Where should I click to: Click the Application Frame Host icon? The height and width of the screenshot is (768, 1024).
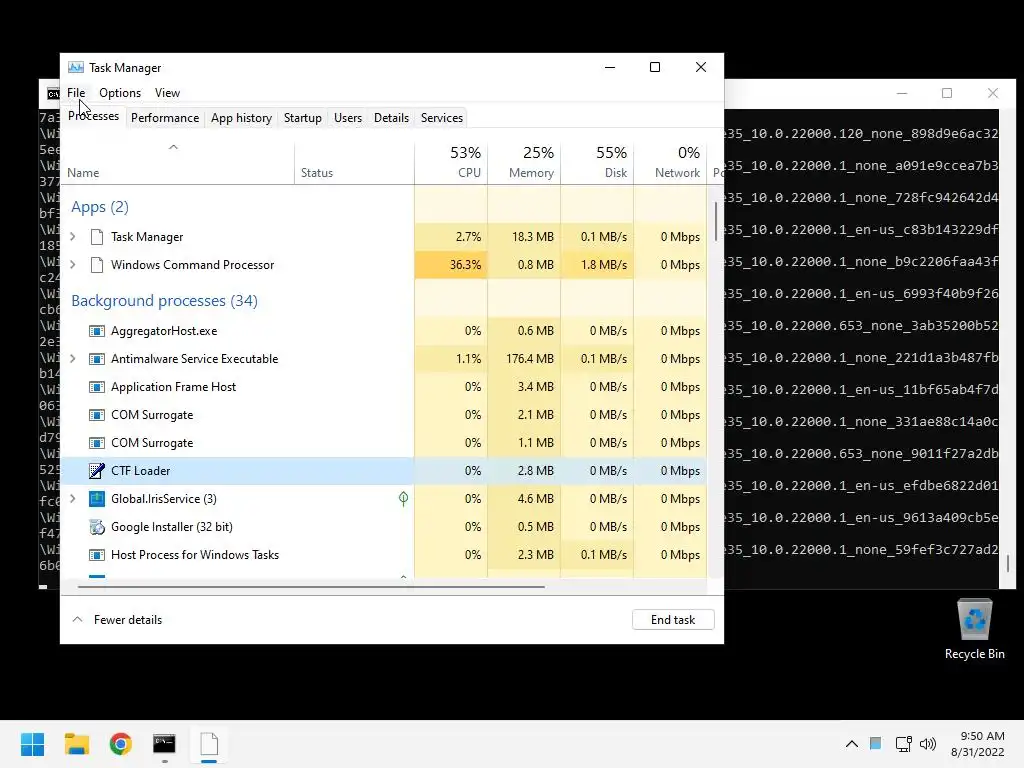97,387
